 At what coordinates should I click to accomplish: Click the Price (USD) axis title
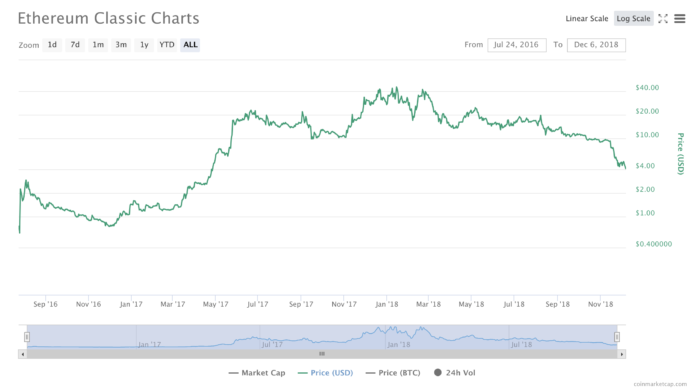click(x=680, y=154)
